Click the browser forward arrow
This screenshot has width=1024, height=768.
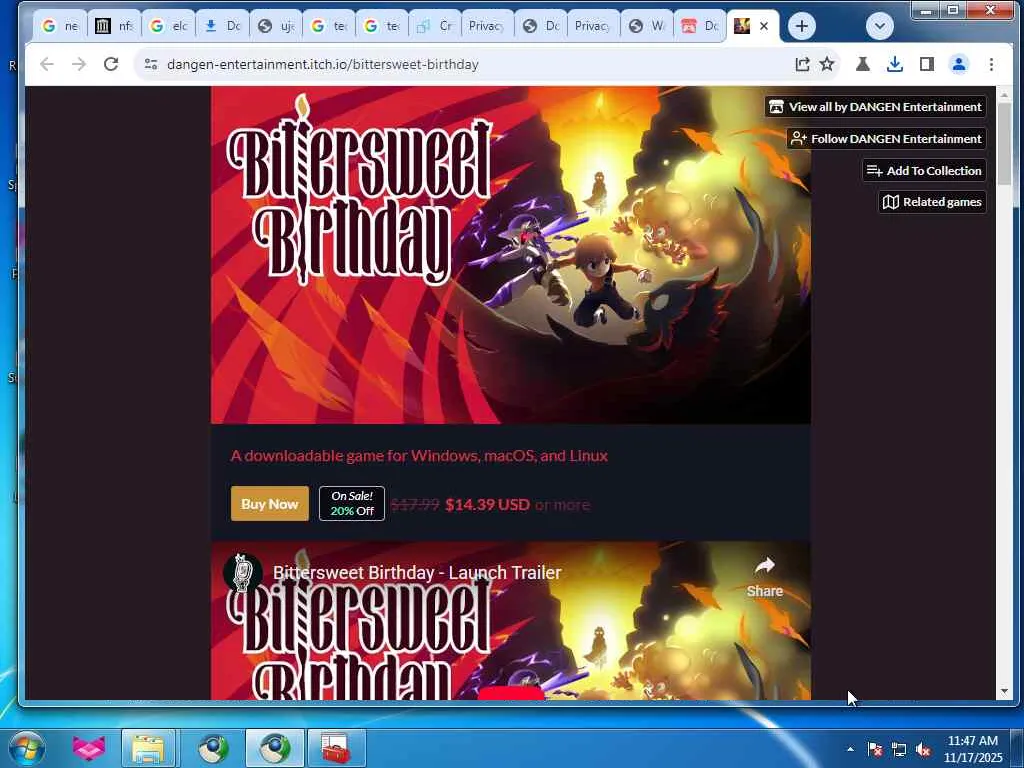[x=78, y=64]
